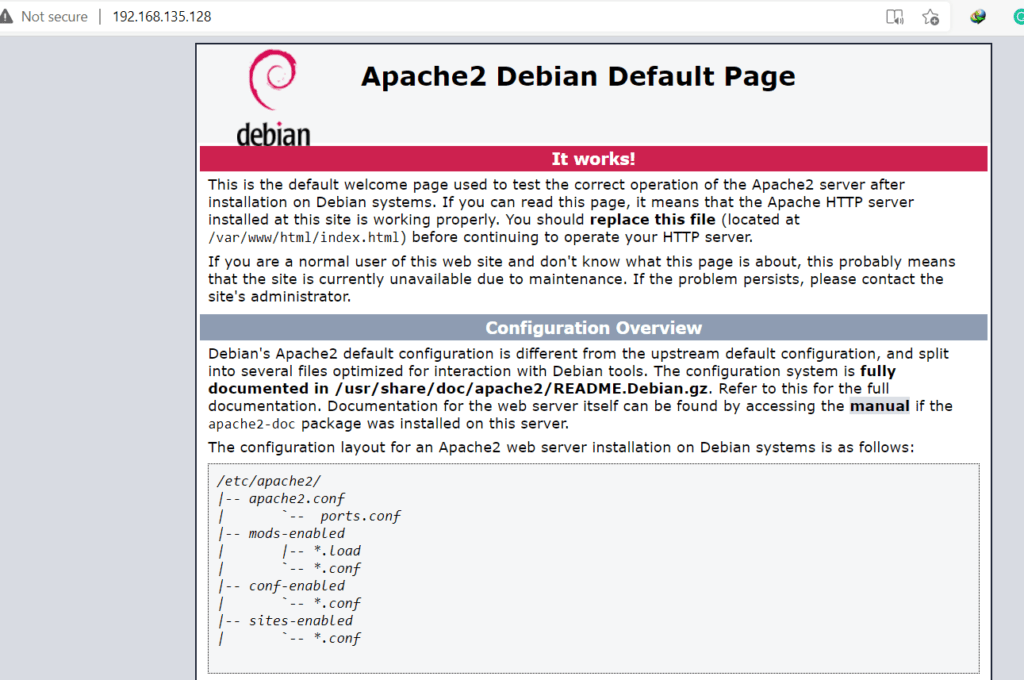This screenshot has height=680, width=1024.
Task: Click the "apache2.conf" entry in the layout
Action: 296,498
